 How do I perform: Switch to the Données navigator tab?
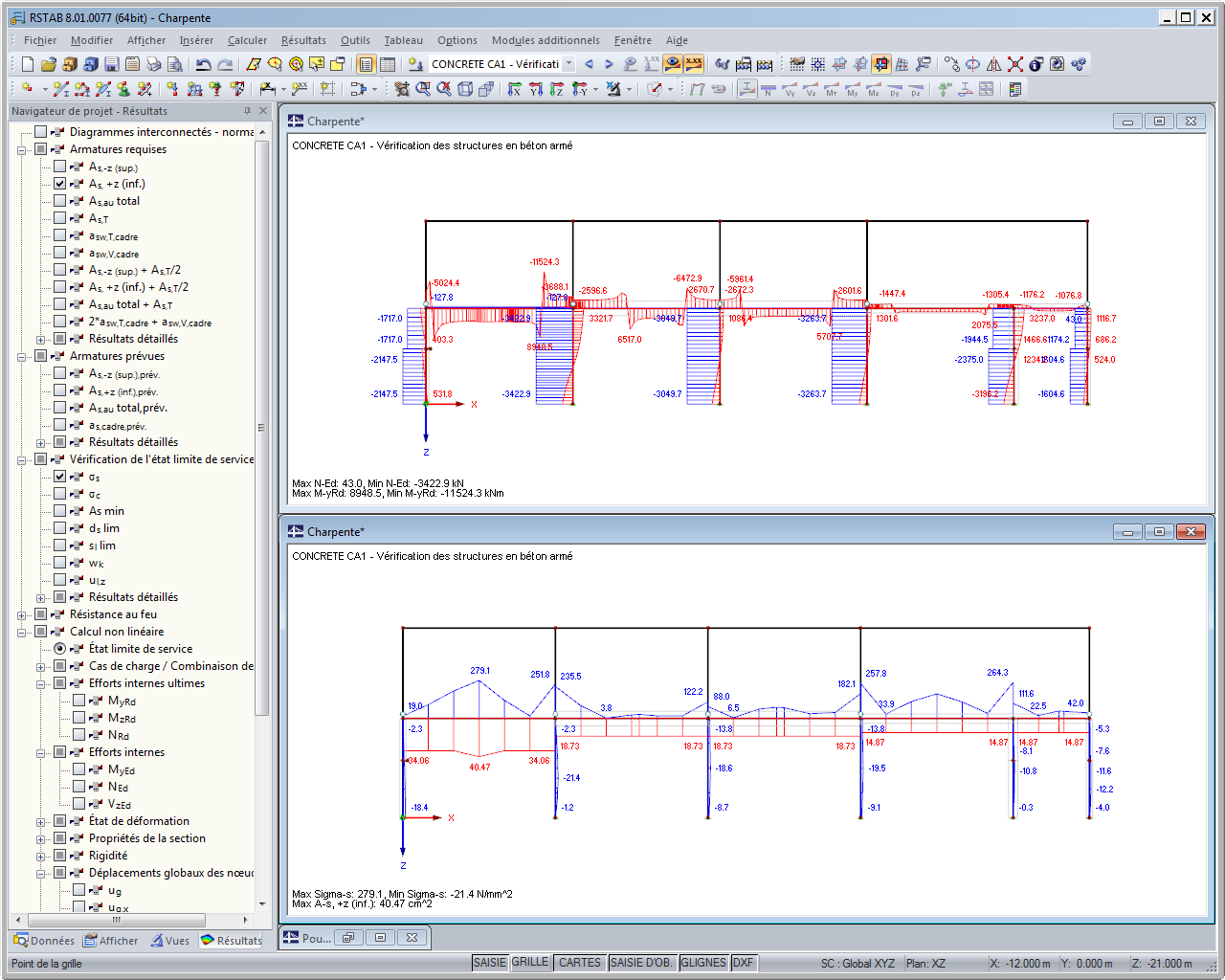click(44, 941)
